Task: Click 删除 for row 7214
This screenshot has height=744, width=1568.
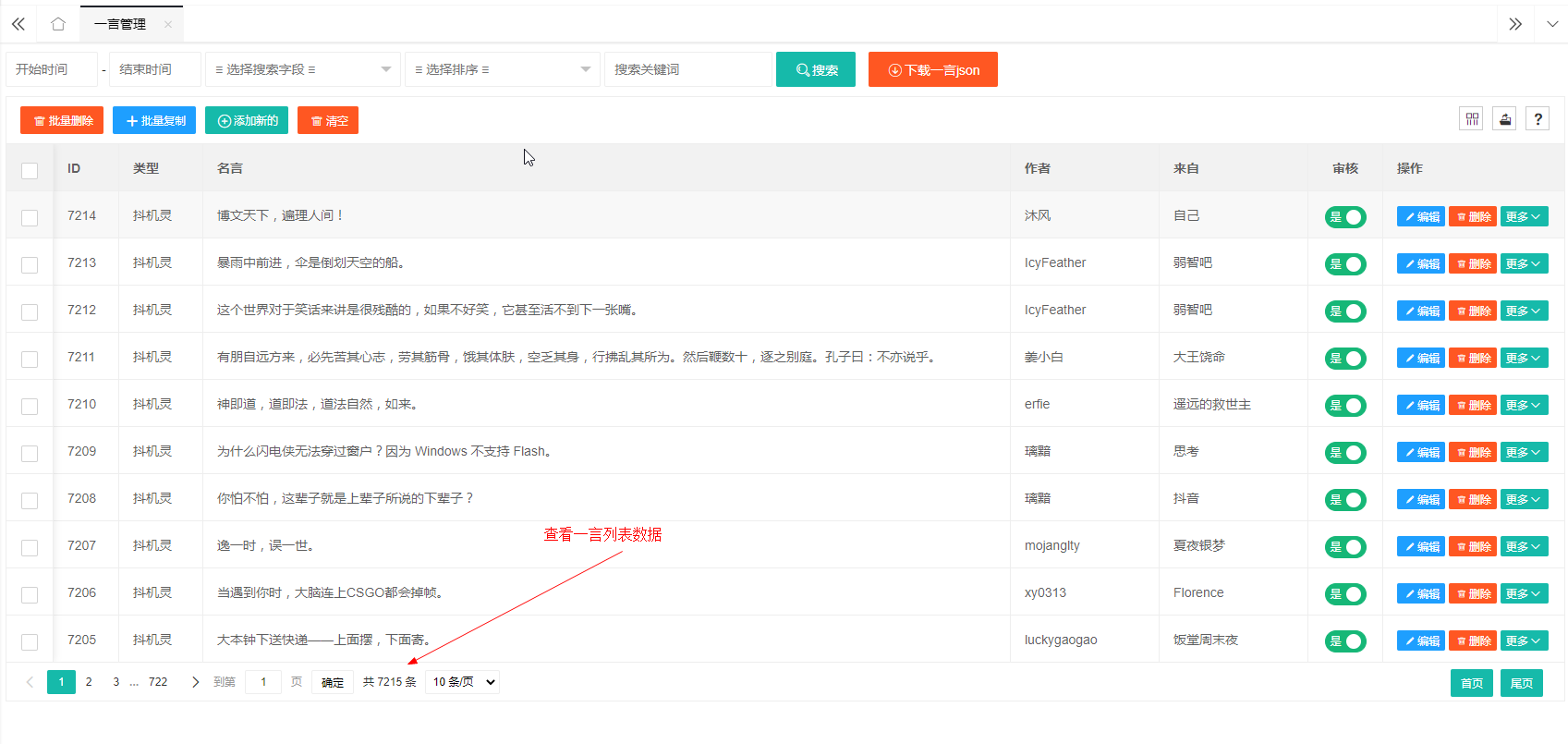Action: [1473, 216]
